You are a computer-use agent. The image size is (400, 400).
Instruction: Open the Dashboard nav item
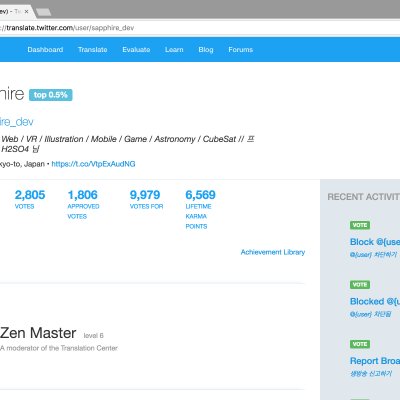[x=45, y=50]
